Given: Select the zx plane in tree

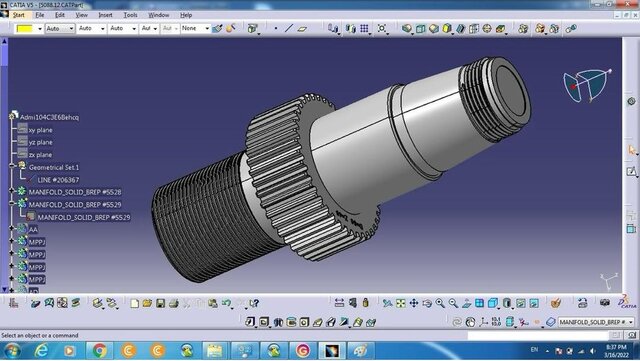Looking at the screenshot, I should (40, 155).
